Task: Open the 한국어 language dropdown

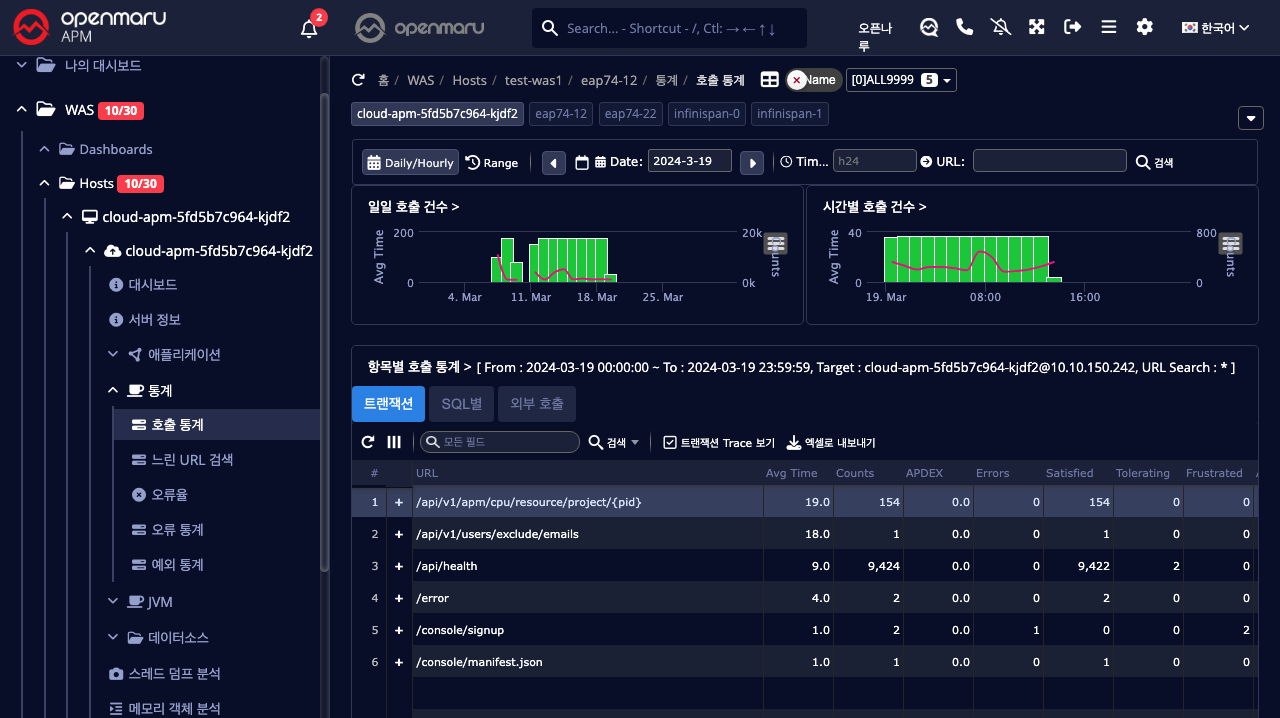Action: pyautogui.click(x=1215, y=27)
